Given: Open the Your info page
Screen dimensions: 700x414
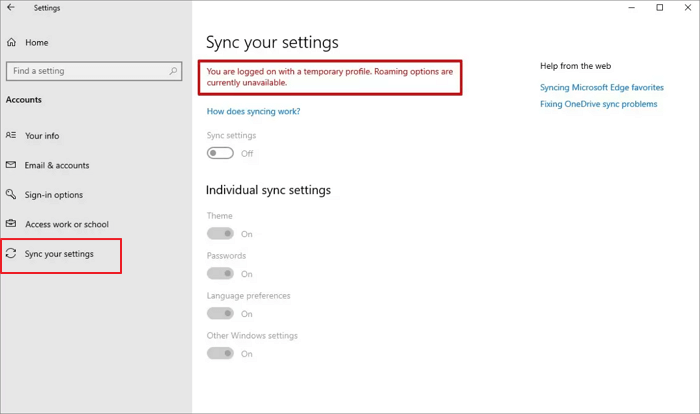Looking at the screenshot, I should point(41,135).
